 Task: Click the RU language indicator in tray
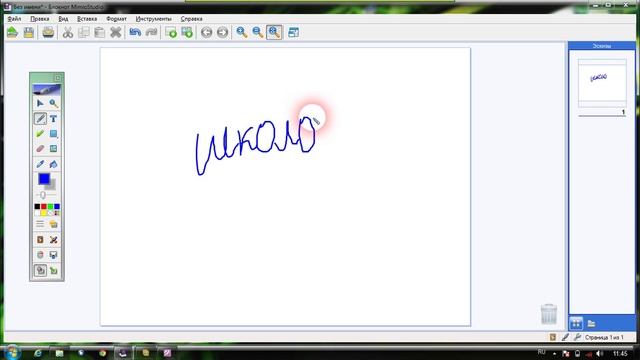(x=542, y=352)
